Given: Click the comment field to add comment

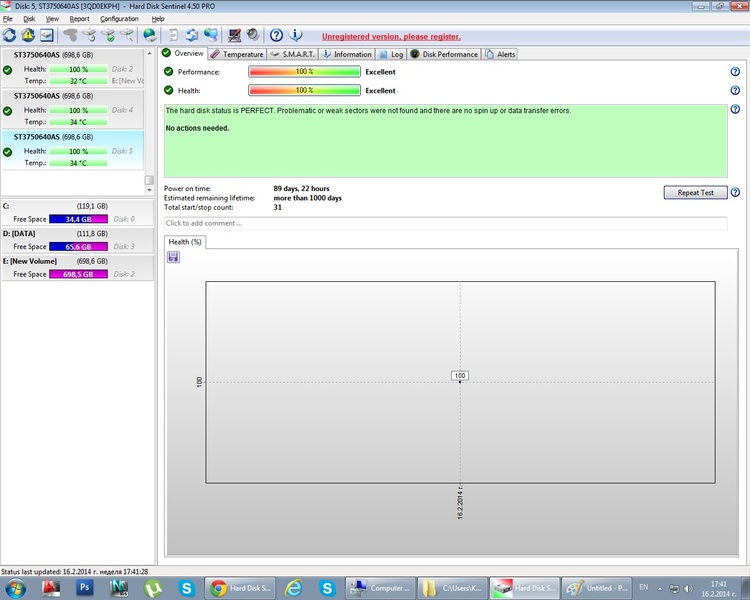Looking at the screenshot, I should coord(445,223).
